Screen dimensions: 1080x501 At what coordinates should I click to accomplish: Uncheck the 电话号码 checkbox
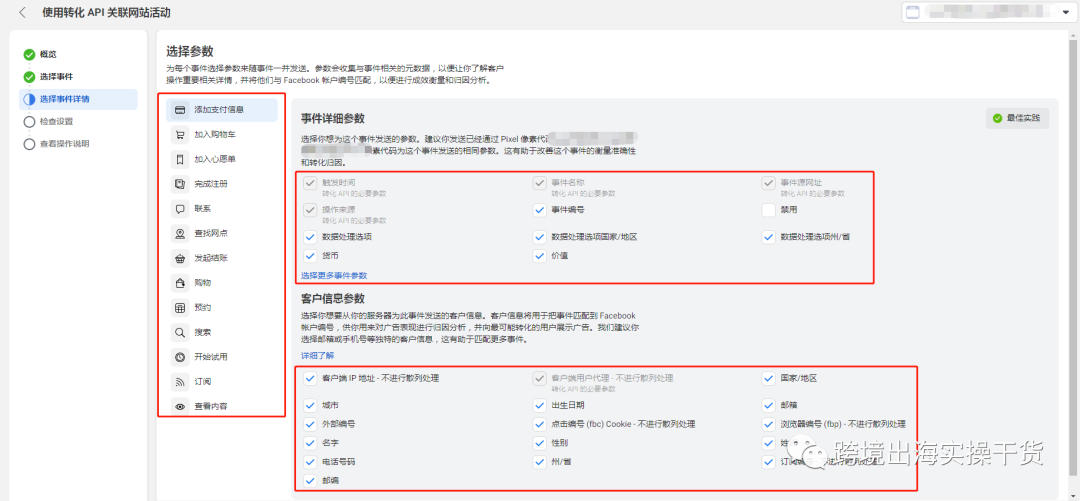click(310, 462)
